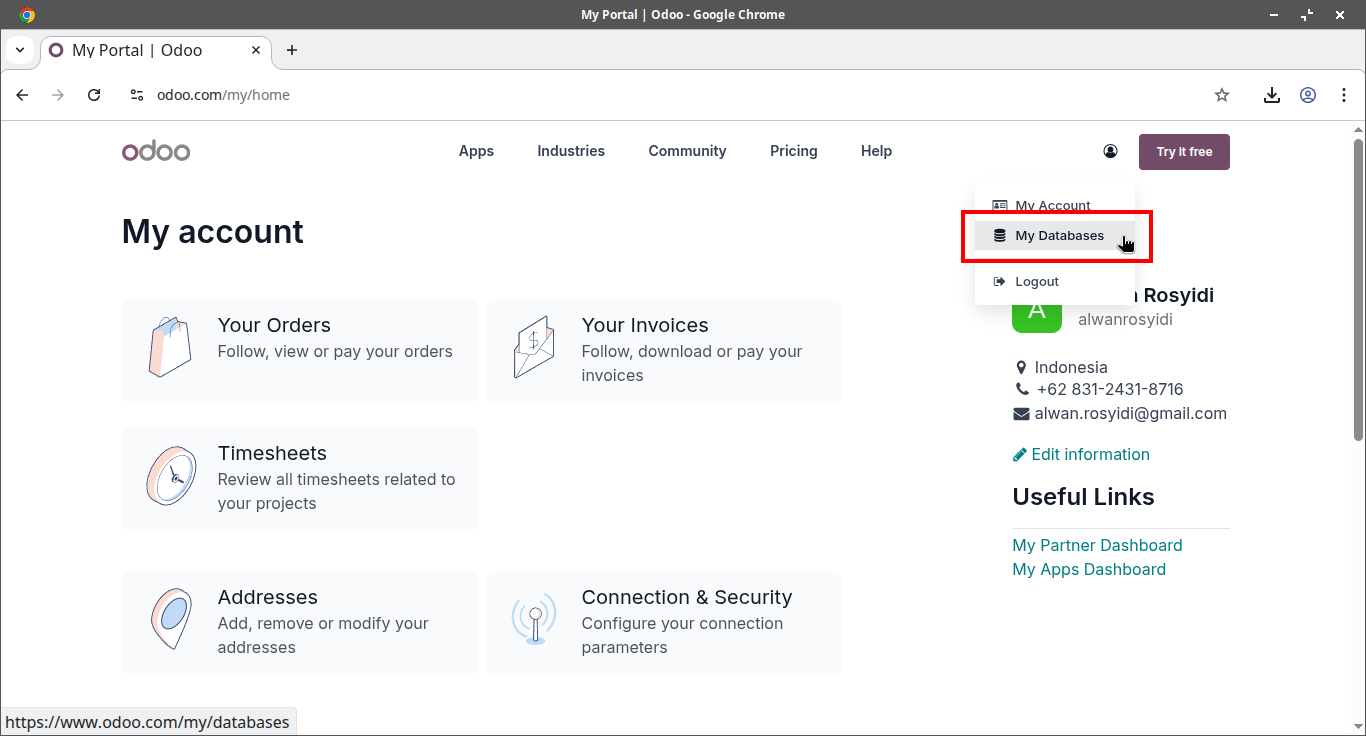Open the user account avatar icon
The image size is (1366, 736).
[1110, 151]
